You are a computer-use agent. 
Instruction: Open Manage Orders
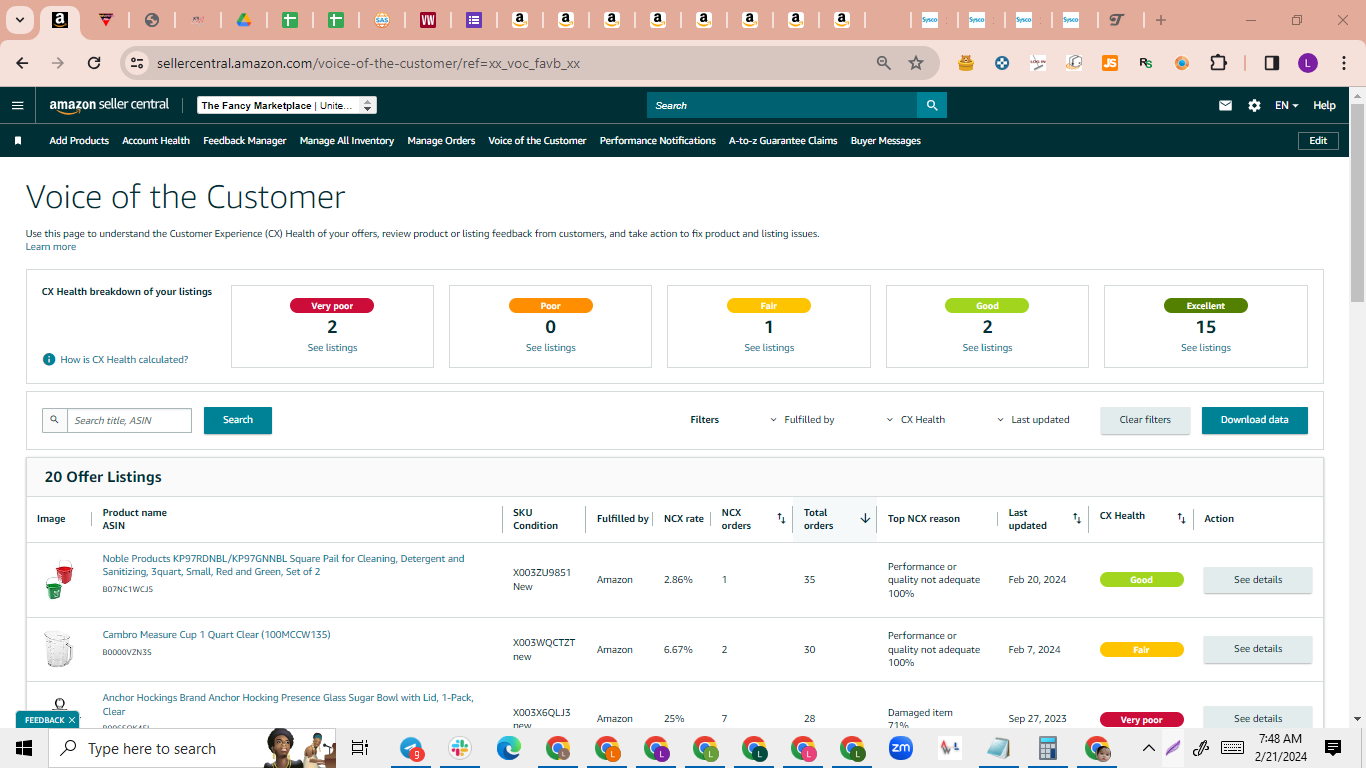point(441,141)
